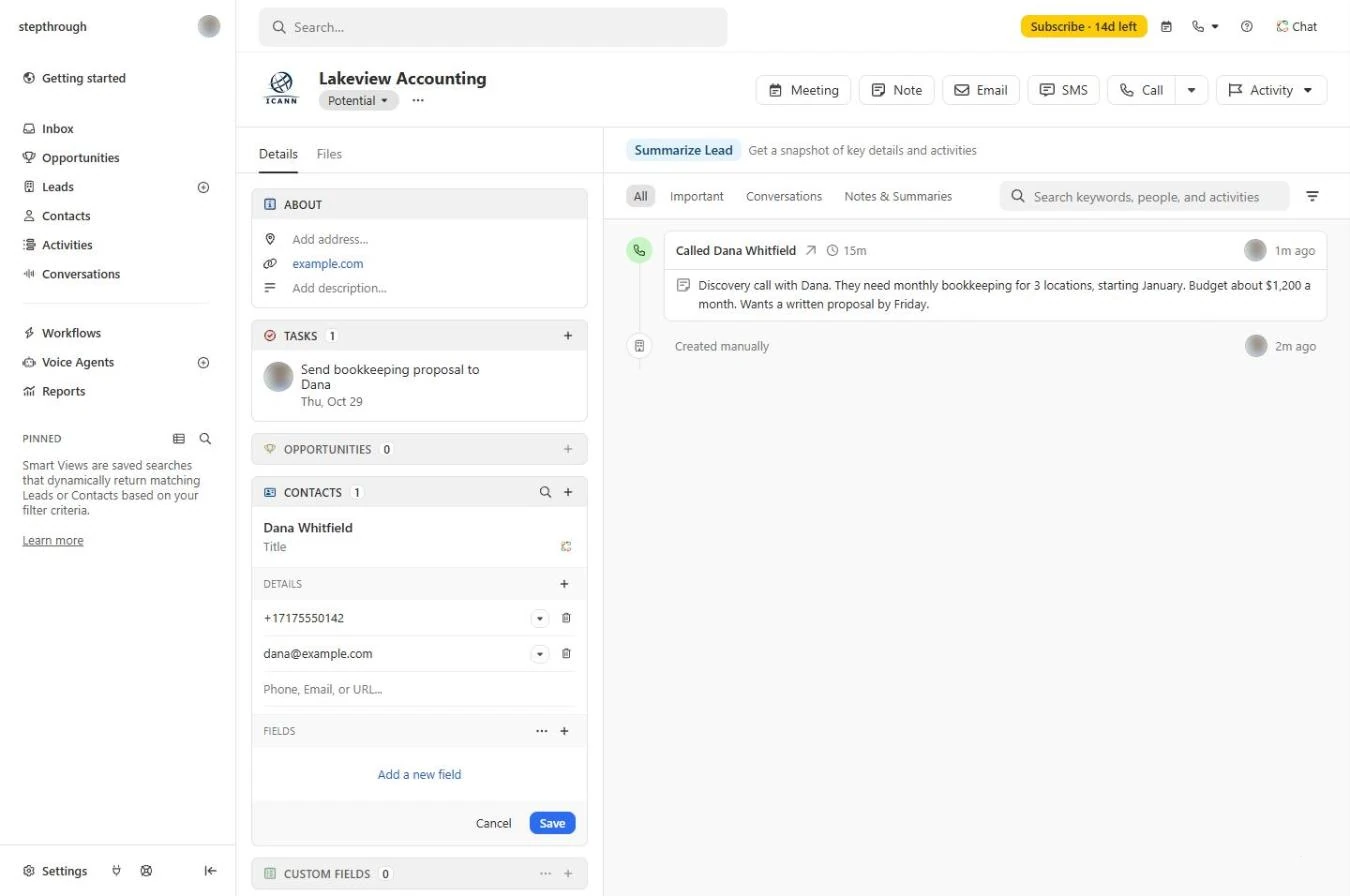Click the Subscribe 14d left button
This screenshot has height=896, width=1350.
(1084, 27)
